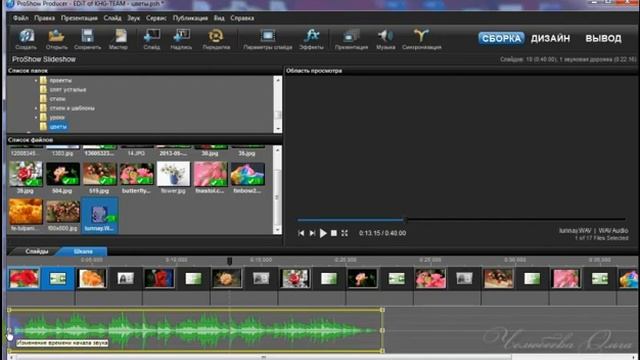This screenshot has height=360, width=640.
Task: Click the Порядок (reorder) toolbar icon
Action: tap(216, 39)
